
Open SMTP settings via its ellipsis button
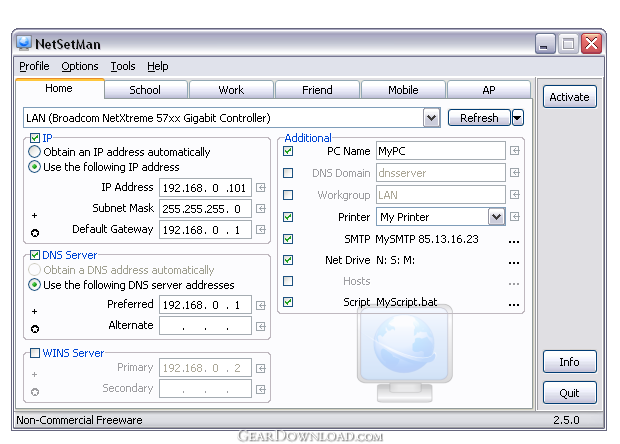[514, 241]
